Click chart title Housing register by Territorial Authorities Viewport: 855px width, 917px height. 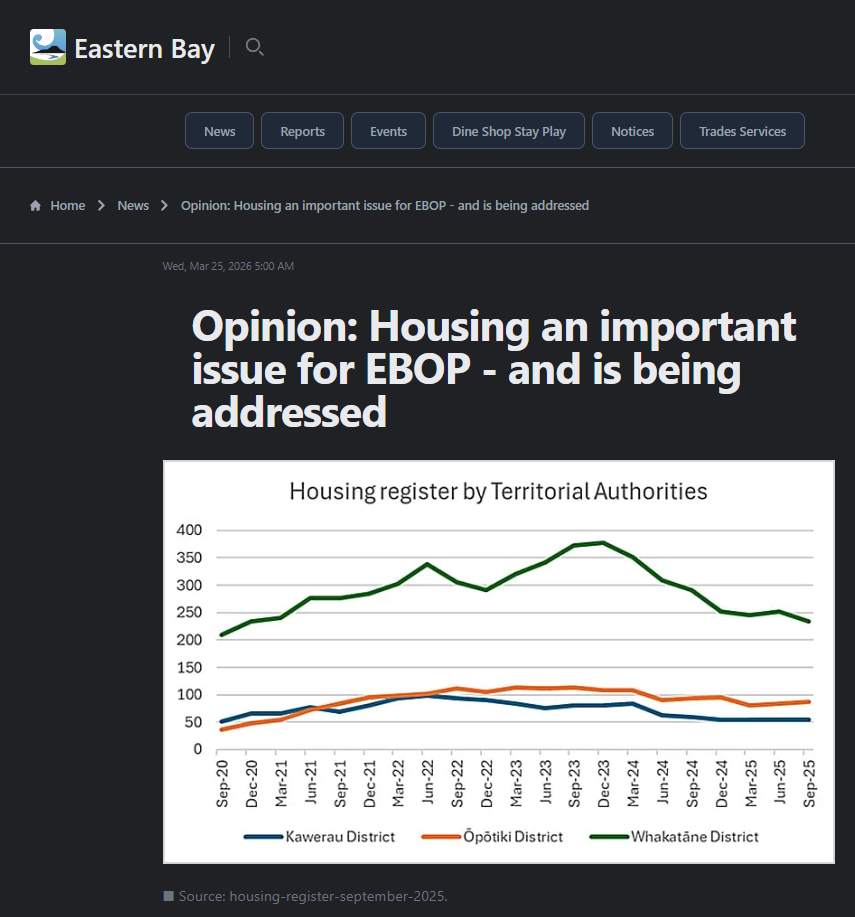(498, 491)
